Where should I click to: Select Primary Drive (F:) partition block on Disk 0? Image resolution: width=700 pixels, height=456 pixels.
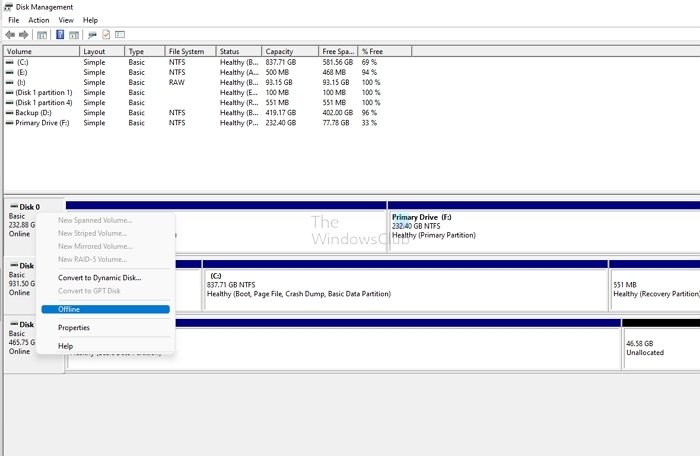coord(544,227)
